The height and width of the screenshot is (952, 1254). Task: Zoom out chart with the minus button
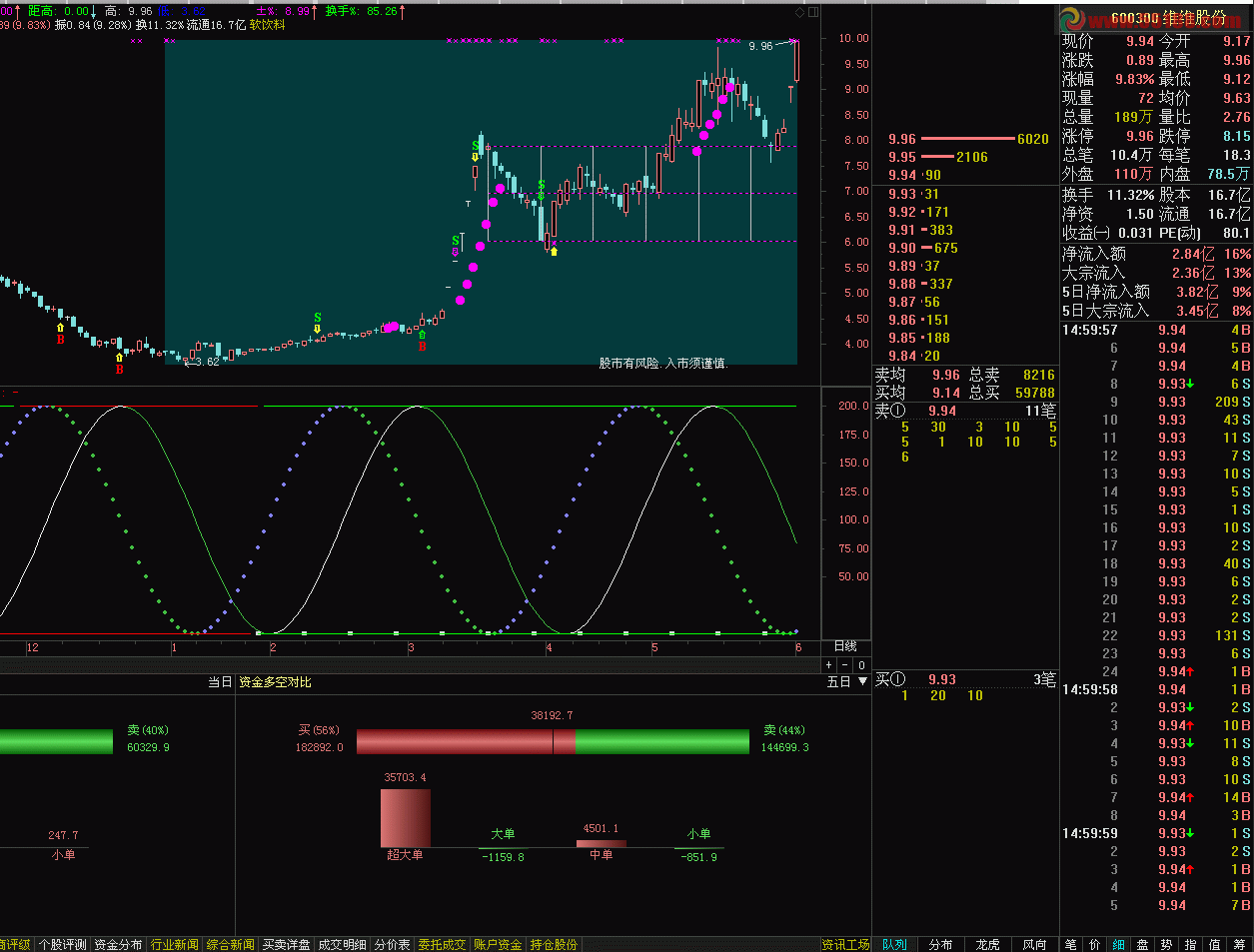pyautogui.click(x=845, y=664)
